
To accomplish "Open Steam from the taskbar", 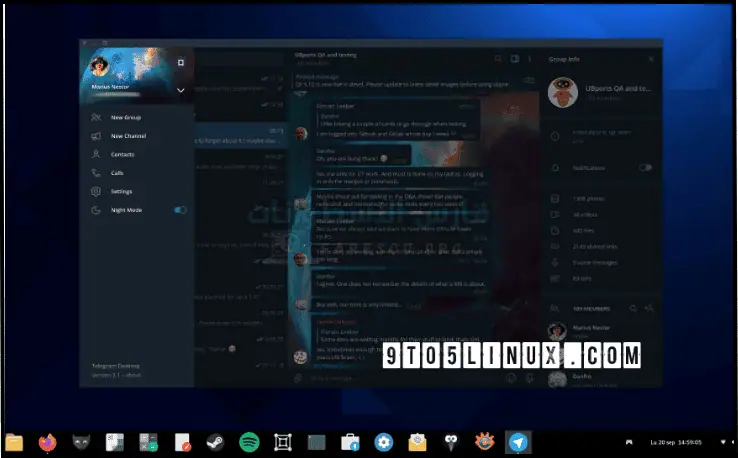I will pos(215,441).
